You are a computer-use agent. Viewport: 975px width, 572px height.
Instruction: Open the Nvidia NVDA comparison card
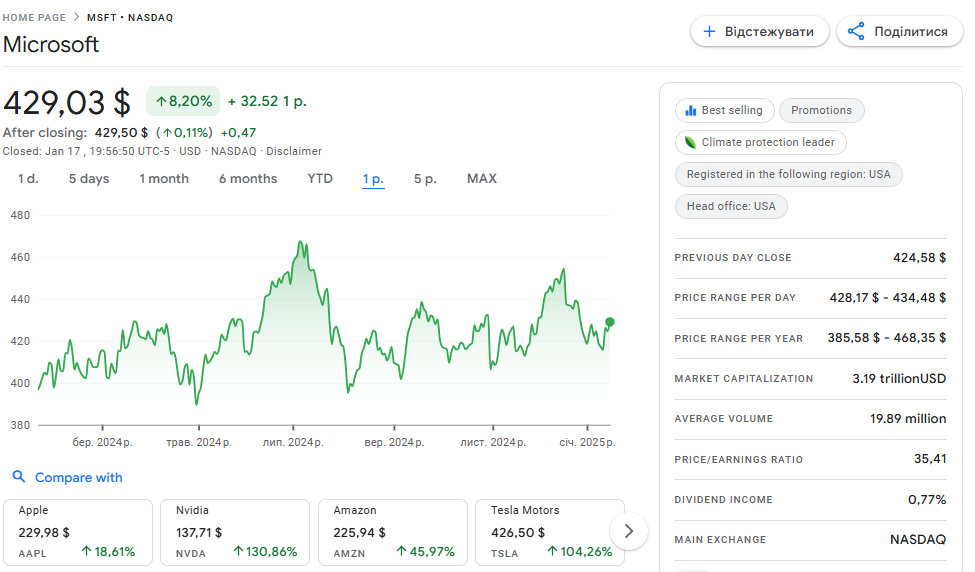[x=235, y=532]
